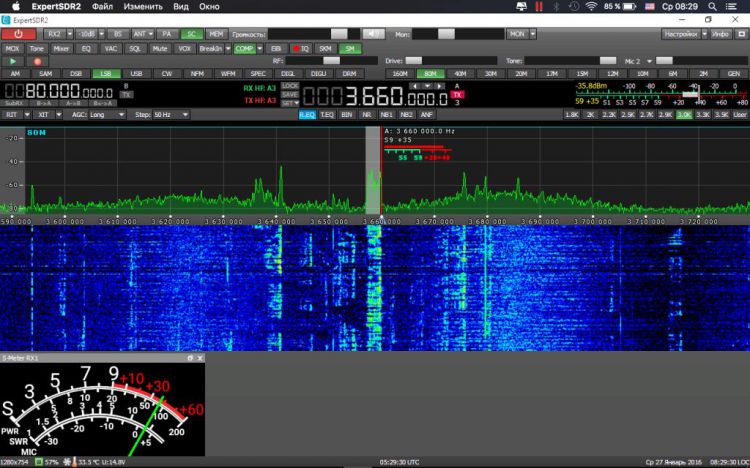Click the Wi-Fi status icon

592,6
